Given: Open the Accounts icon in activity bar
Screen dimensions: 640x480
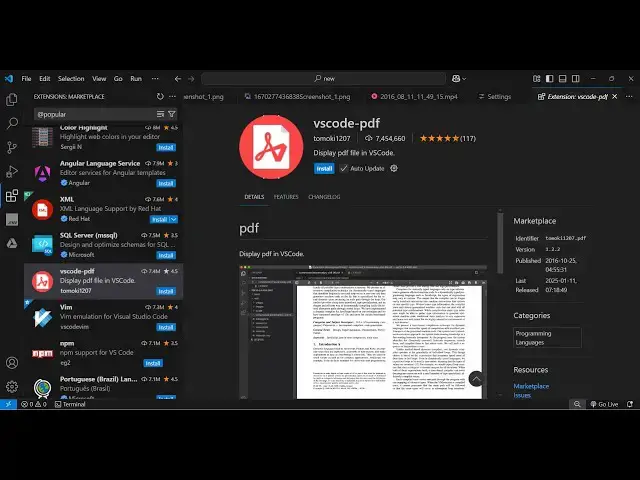Looking at the screenshot, I should 12,362.
